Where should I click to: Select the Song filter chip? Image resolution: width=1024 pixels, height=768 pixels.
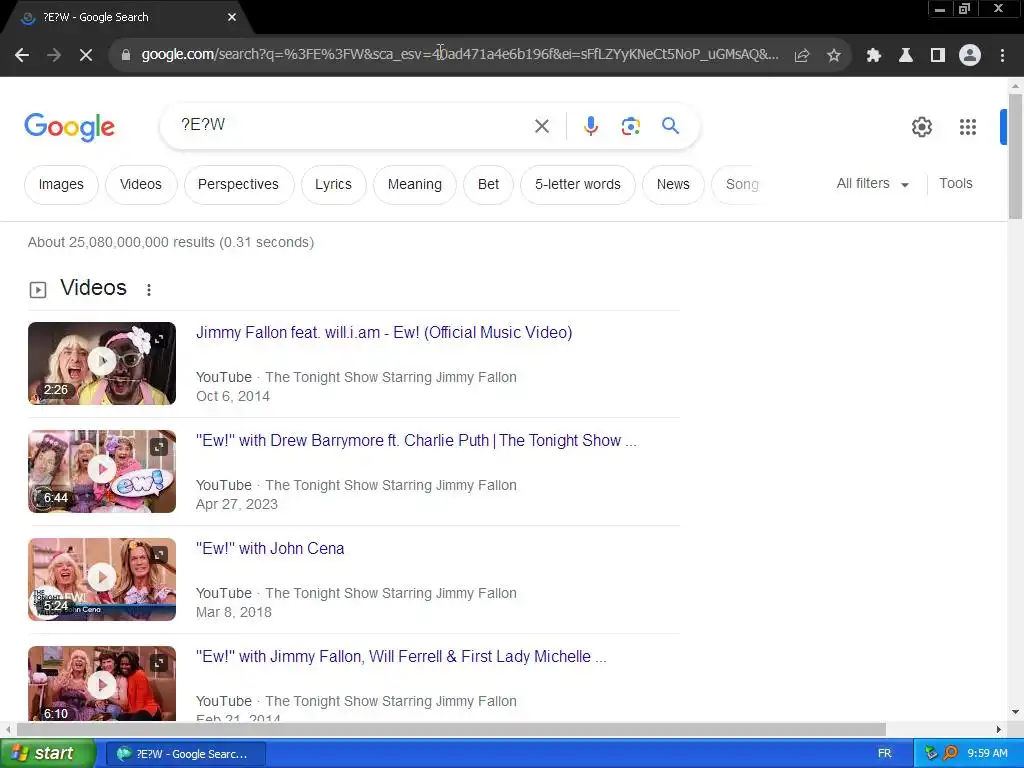tap(743, 185)
